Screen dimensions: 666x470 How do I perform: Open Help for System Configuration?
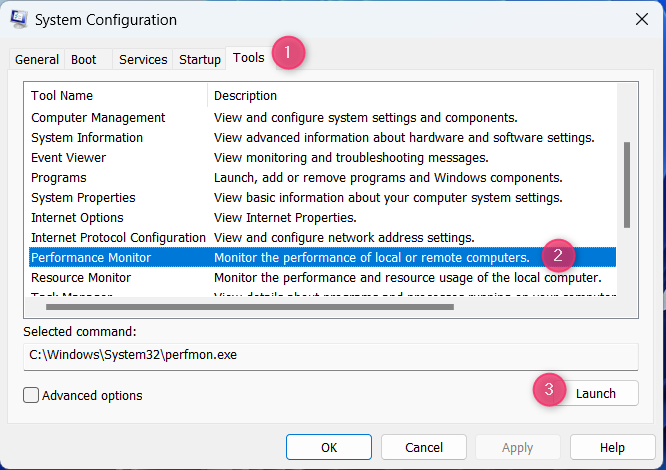(x=612, y=447)
